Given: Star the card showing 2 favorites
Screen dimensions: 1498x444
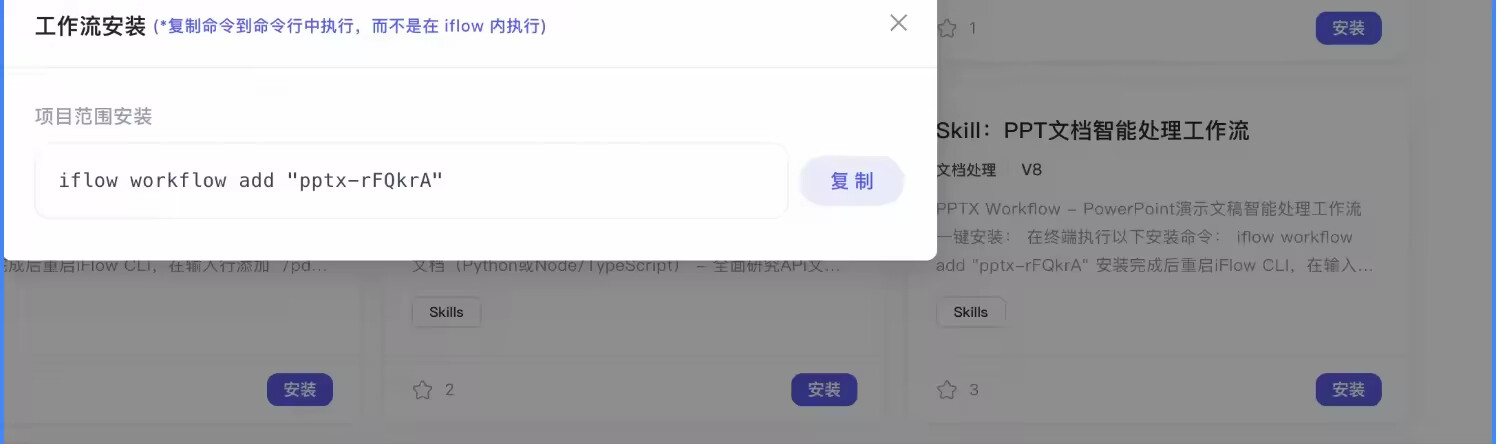Looking at the screenshot, I should pos(422,389).
